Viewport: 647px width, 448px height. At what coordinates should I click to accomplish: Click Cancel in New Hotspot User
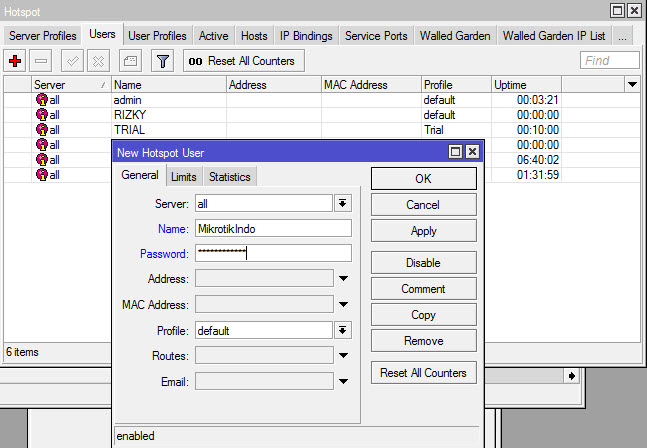[x=423, y=205]
